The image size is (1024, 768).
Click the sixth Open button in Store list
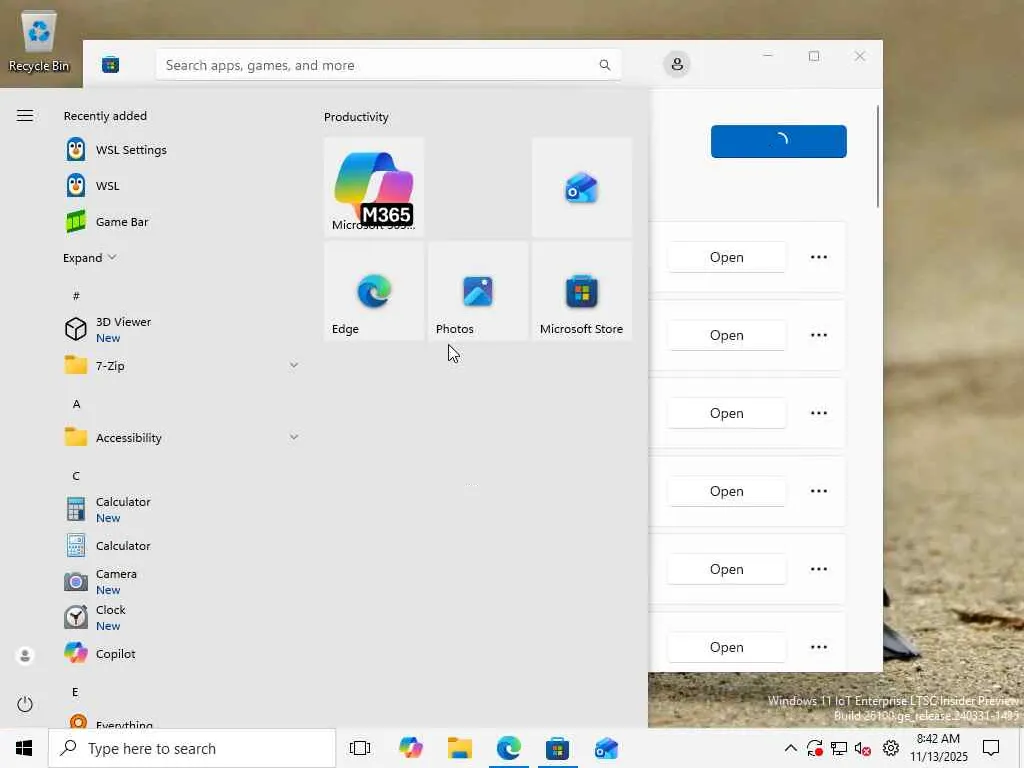pyautogui.click(x=727, y=647)
